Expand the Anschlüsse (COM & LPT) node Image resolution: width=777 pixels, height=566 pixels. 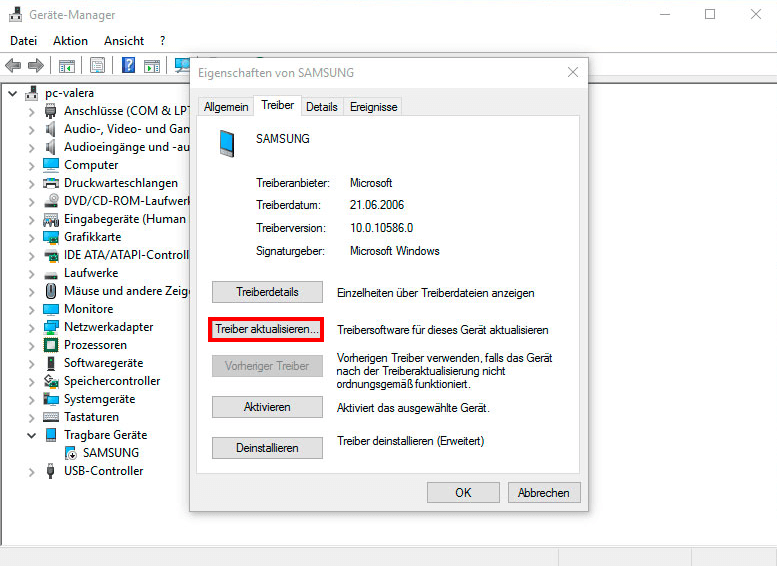[31, 112]
